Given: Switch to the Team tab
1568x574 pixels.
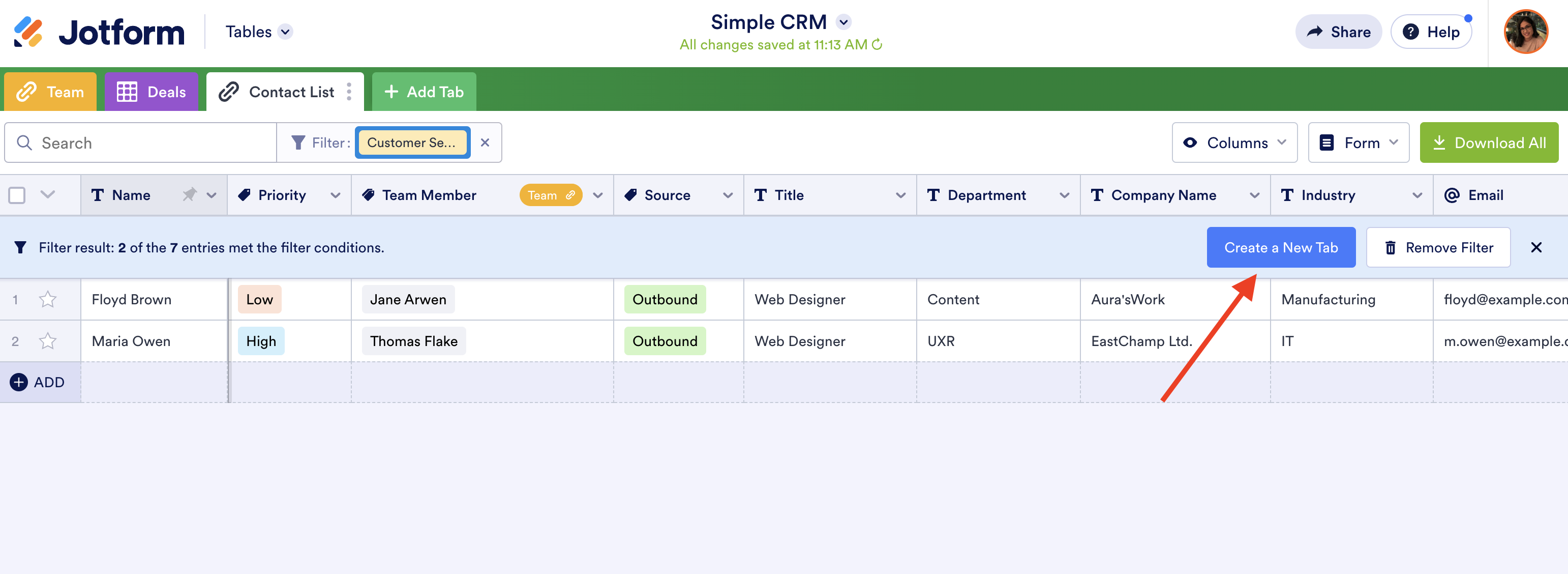Looking at the screenshot, I should (x=50, y=92).
